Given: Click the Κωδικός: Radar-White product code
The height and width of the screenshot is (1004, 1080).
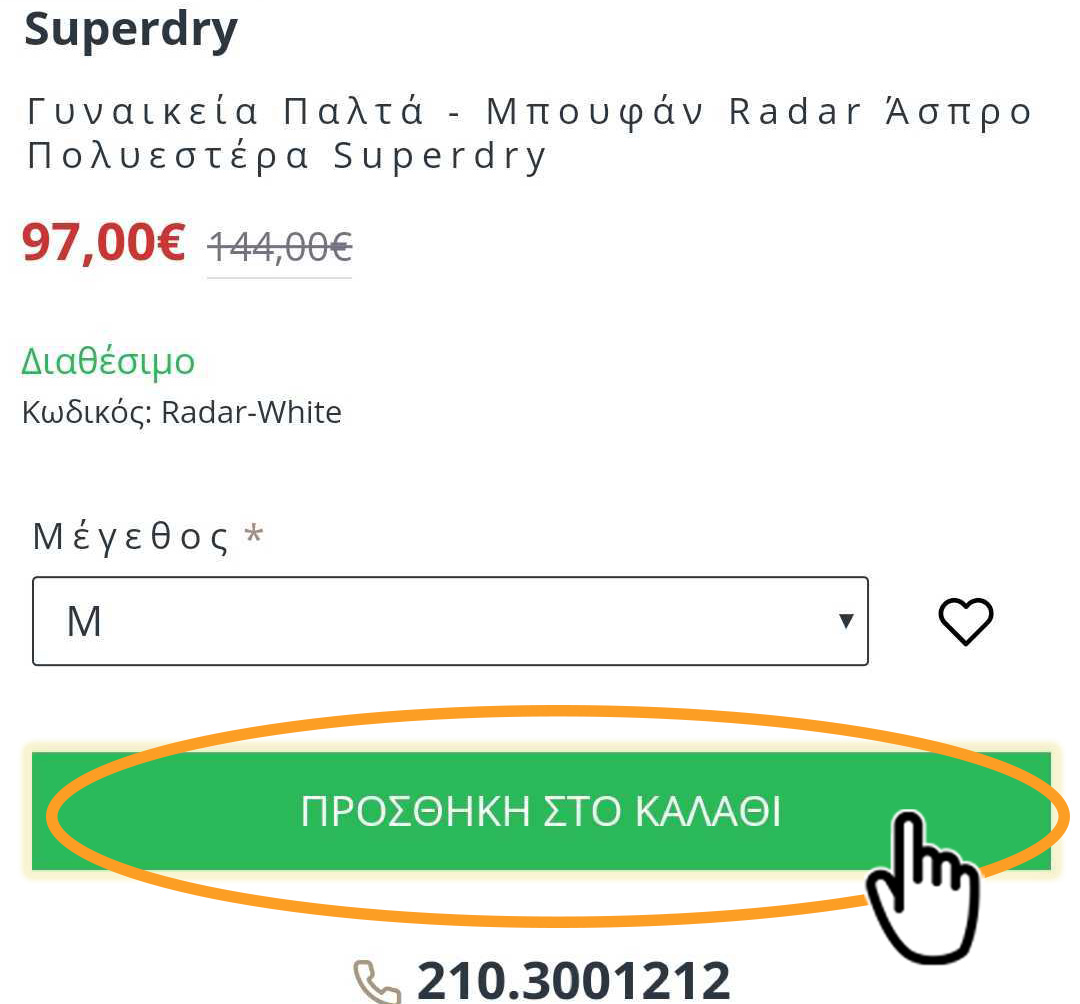Looking at the screenshot, I should pyautogui.click(x=182, y=412).
